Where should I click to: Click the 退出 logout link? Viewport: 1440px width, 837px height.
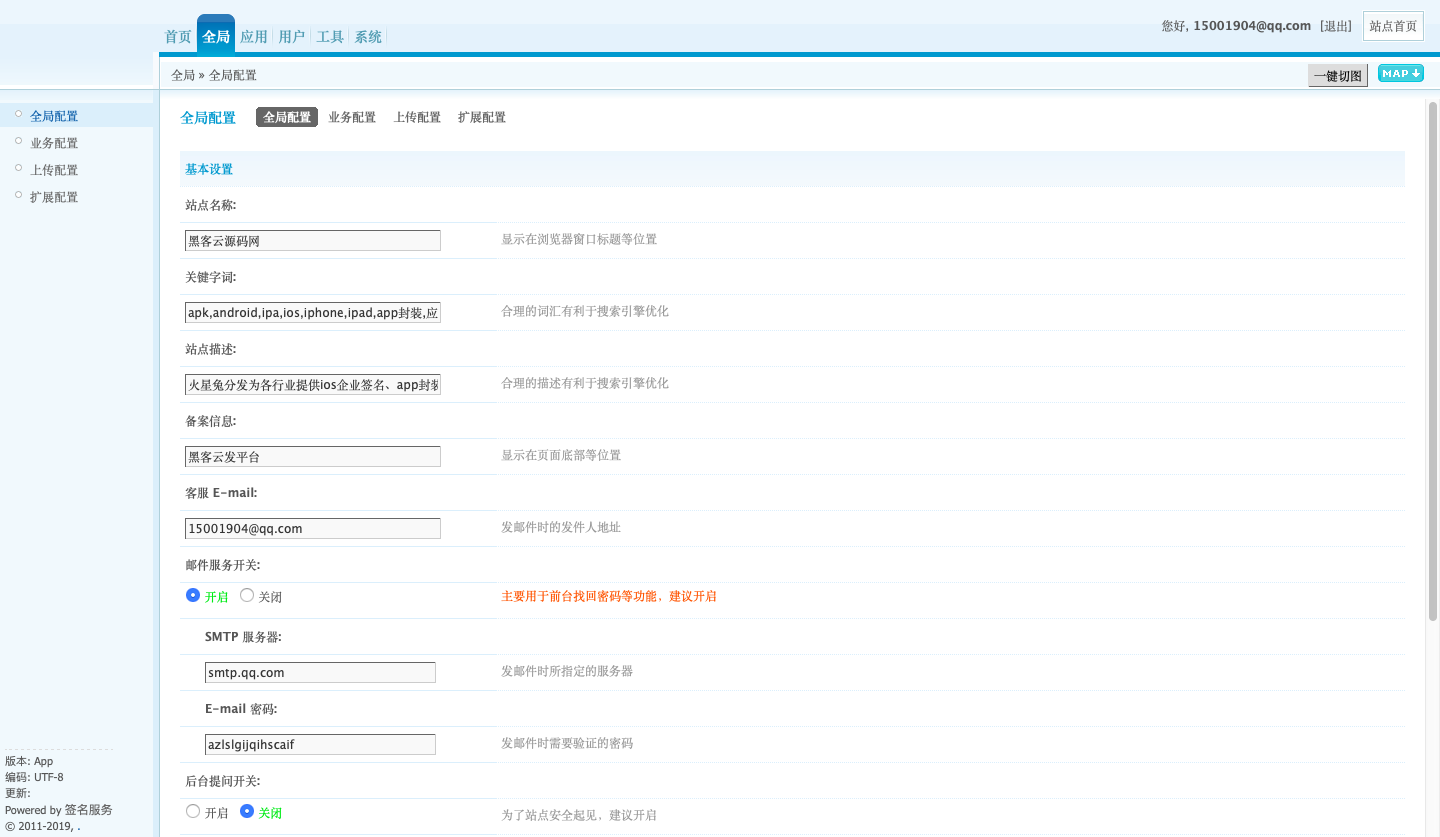pos(1336,26)
